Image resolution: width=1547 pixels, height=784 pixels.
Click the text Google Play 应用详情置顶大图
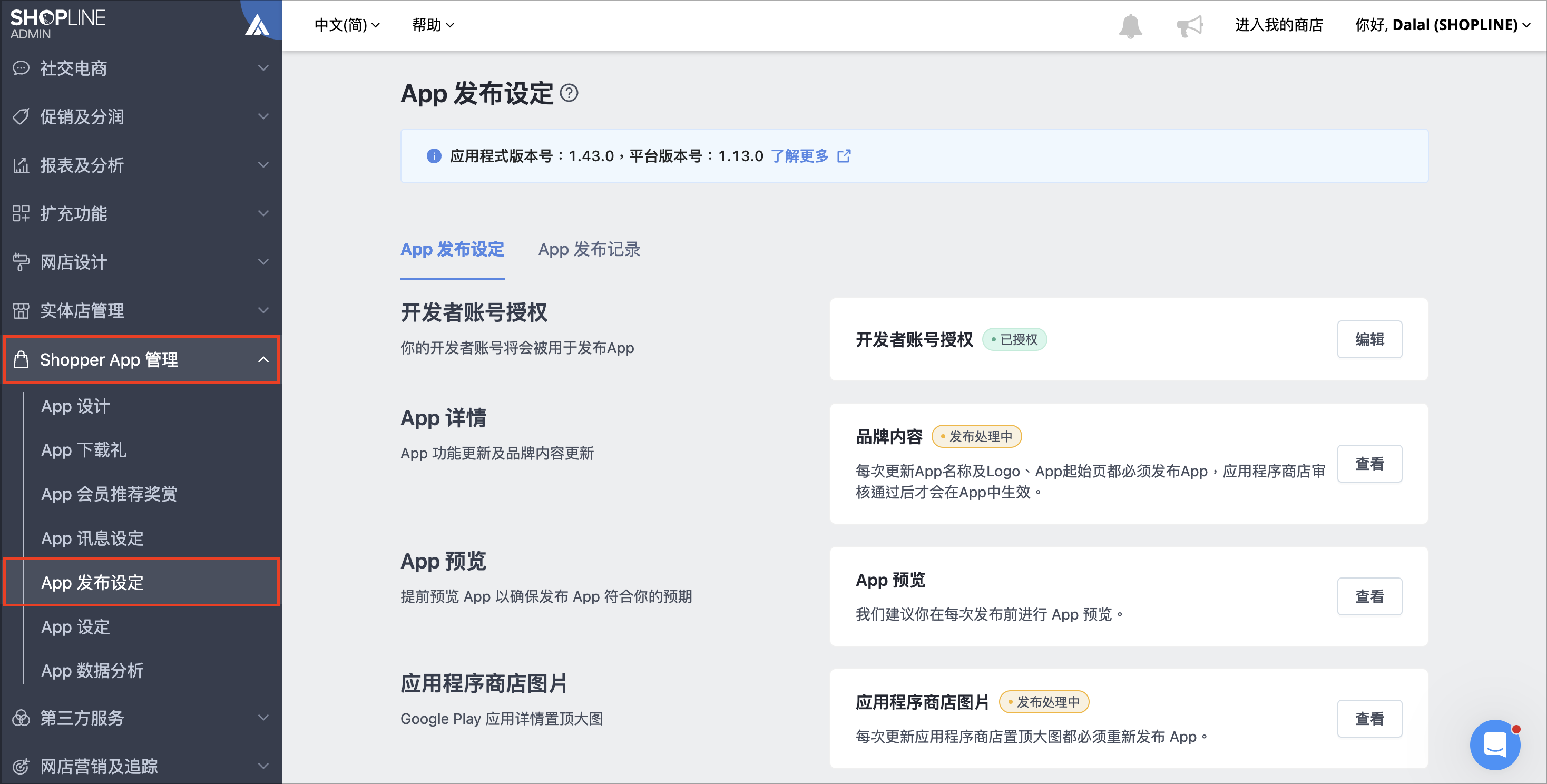[x=502, y=719]
